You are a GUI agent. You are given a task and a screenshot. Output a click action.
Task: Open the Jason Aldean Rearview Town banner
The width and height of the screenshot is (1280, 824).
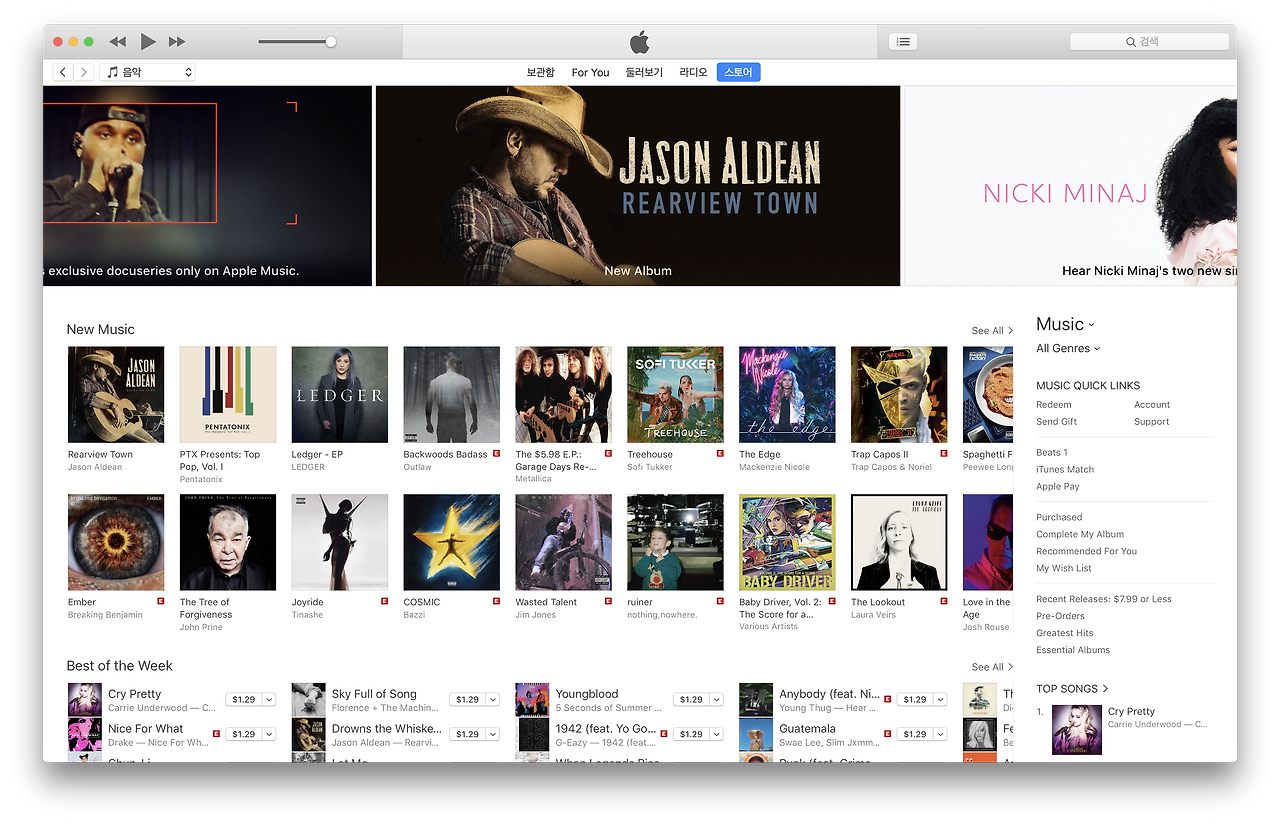[x=638, y=186]
